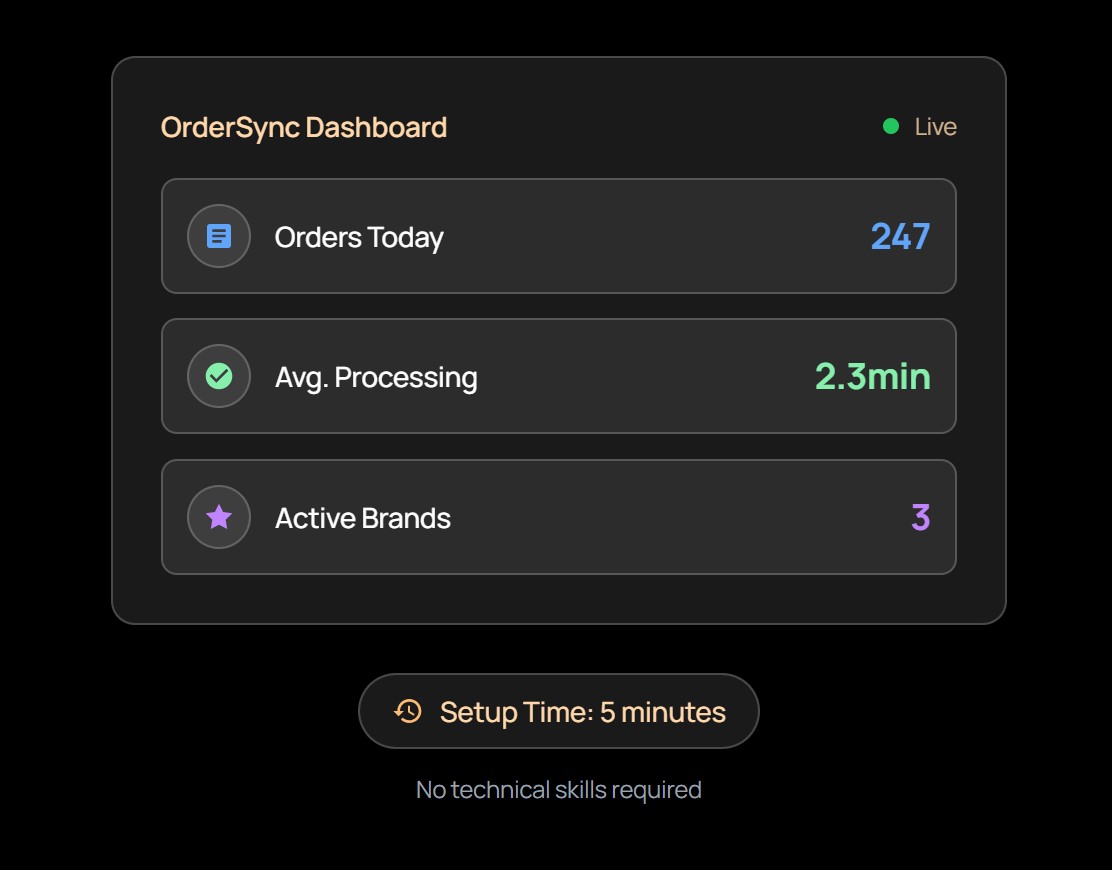Click the OrderSync Dashboard title
This screenshot has height=870, width=1112.
pyautogui.click(x=303, y=127)
